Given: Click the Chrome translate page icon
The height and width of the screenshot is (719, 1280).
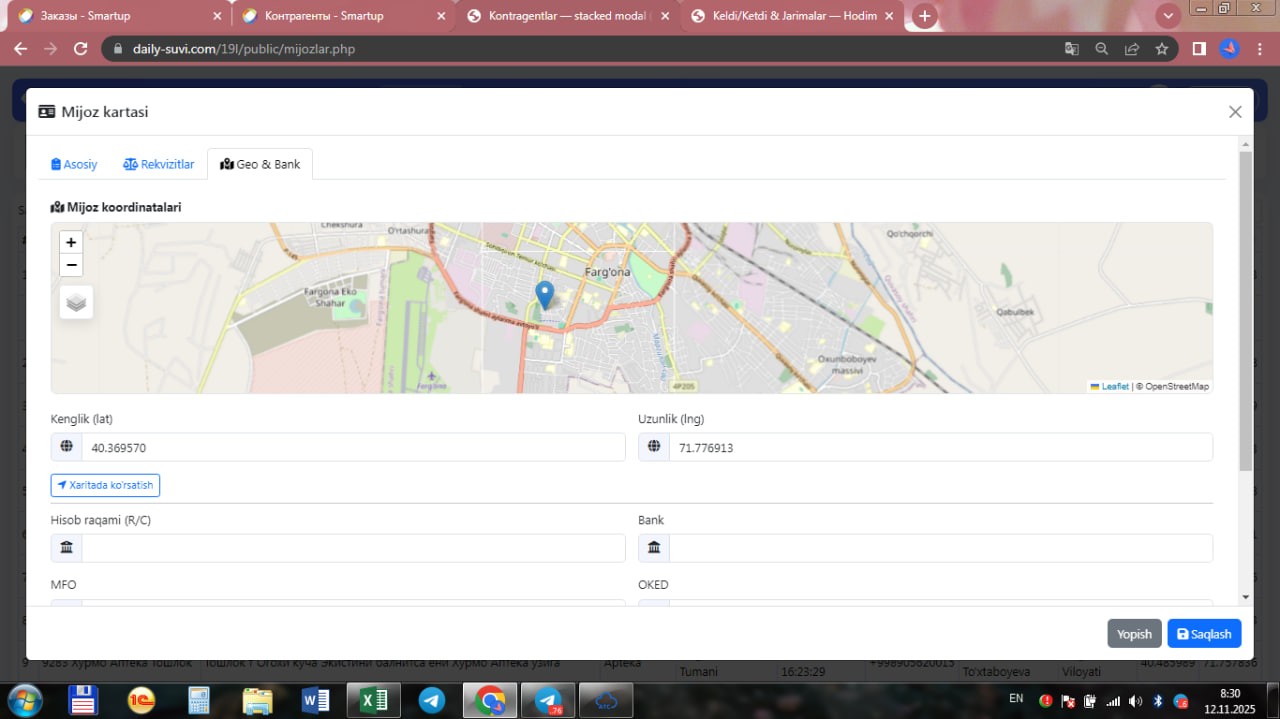Looking at the screenshot, I should point(1071,49).
